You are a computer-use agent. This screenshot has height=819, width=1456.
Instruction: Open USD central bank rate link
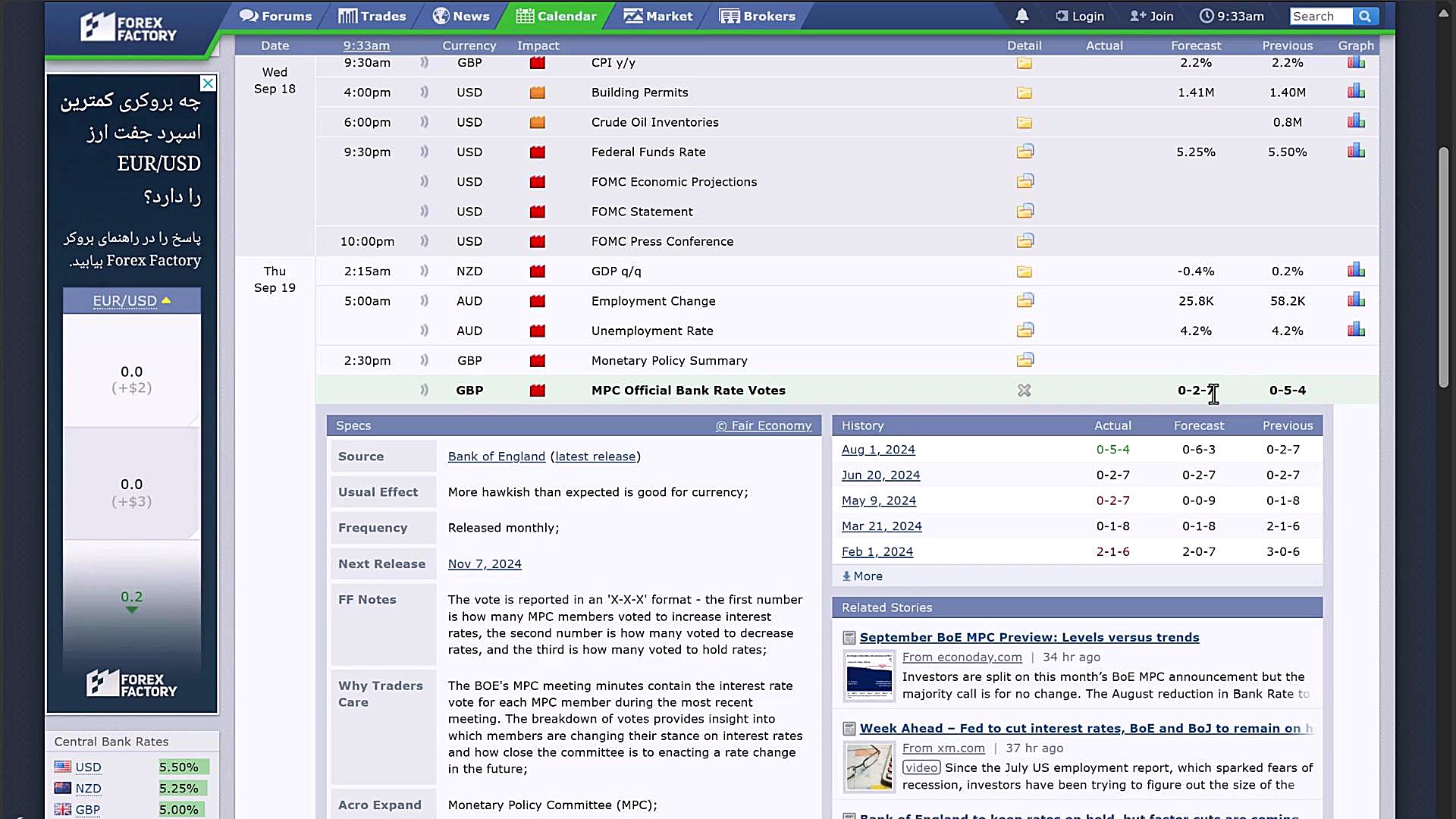pyautogui.click(x=88, y=767)
